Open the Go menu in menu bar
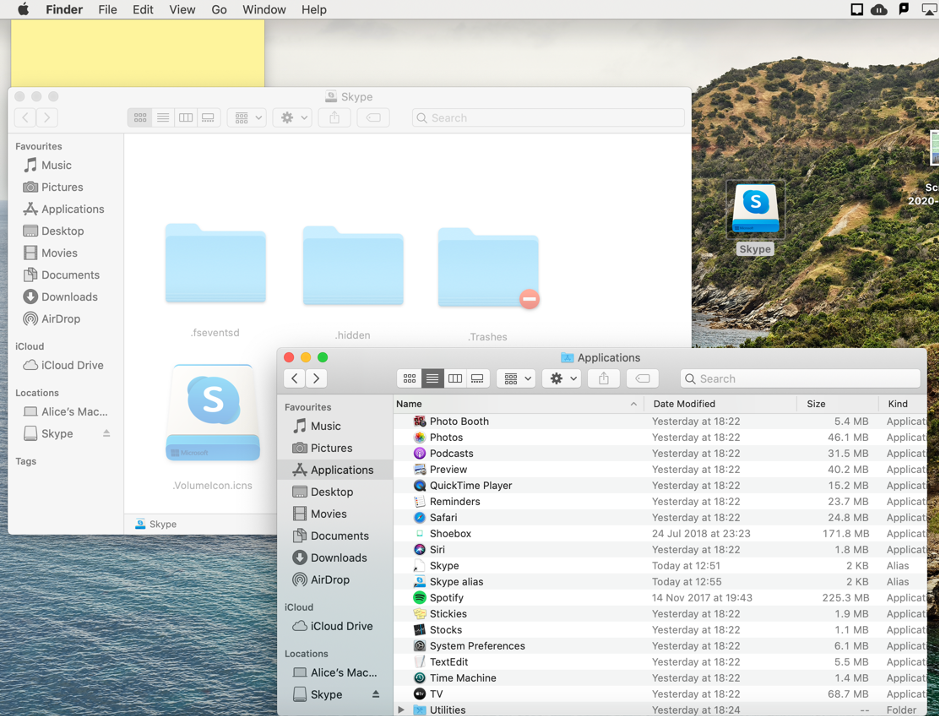 coord(219,10)
